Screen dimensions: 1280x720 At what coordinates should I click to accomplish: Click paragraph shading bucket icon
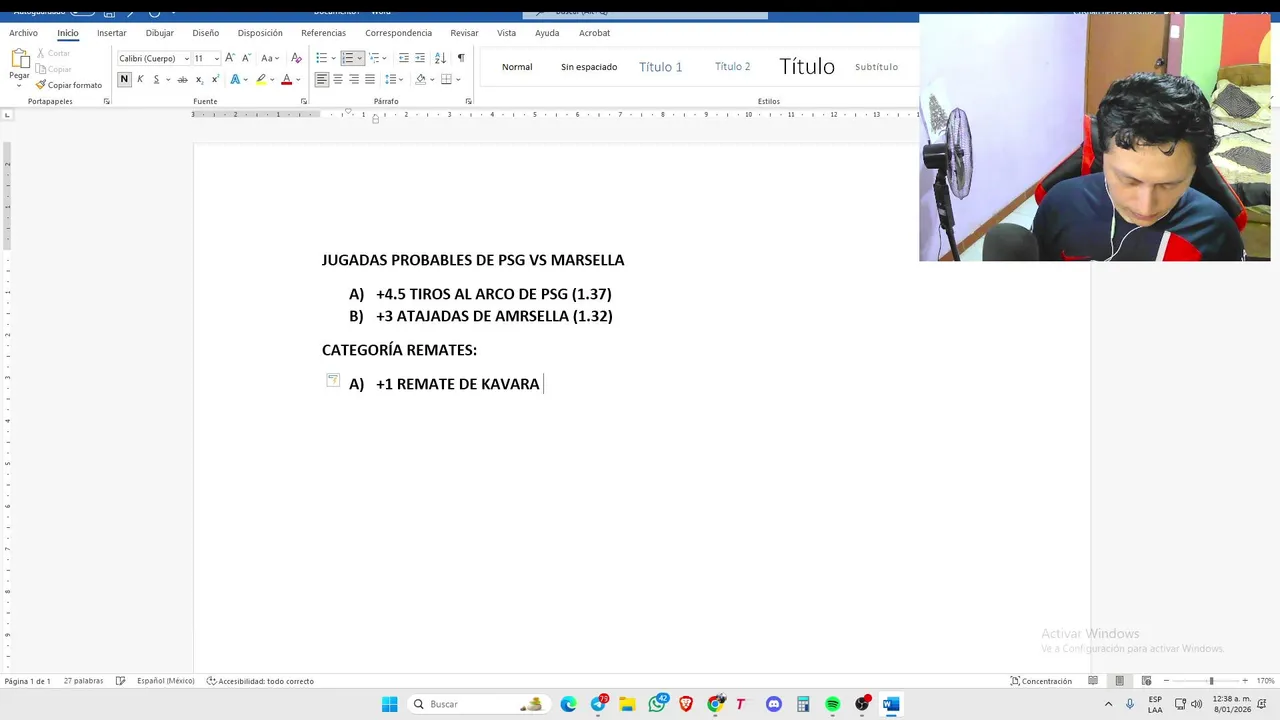tap(420, 79)
